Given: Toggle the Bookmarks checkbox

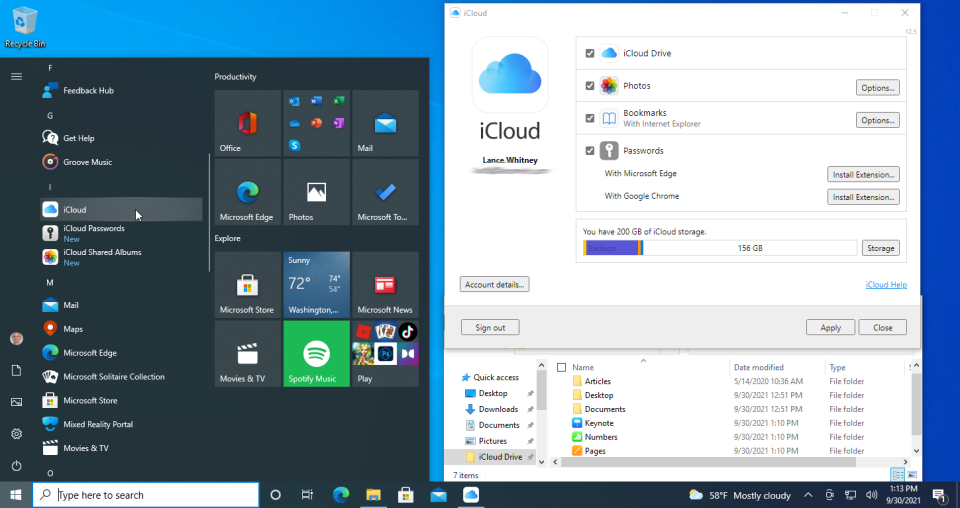Looking at the screenshot, I should 590,118.
